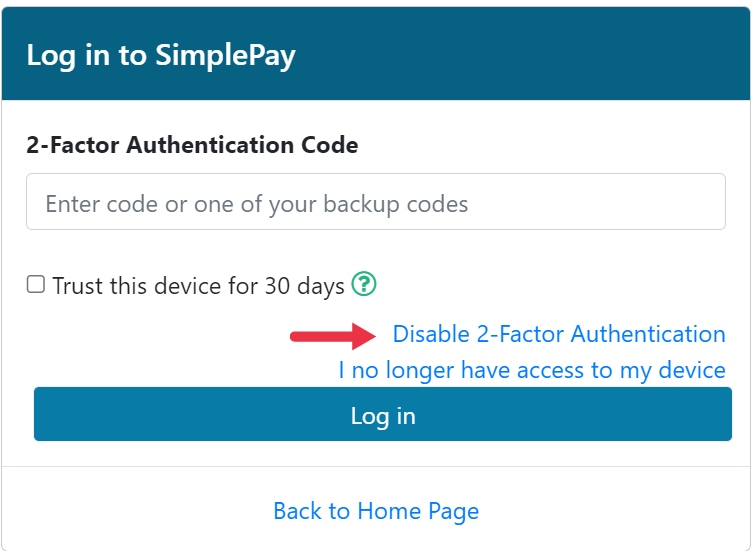
Task: Click the 'Trust this device for 30 days' label
Action: 198,286
